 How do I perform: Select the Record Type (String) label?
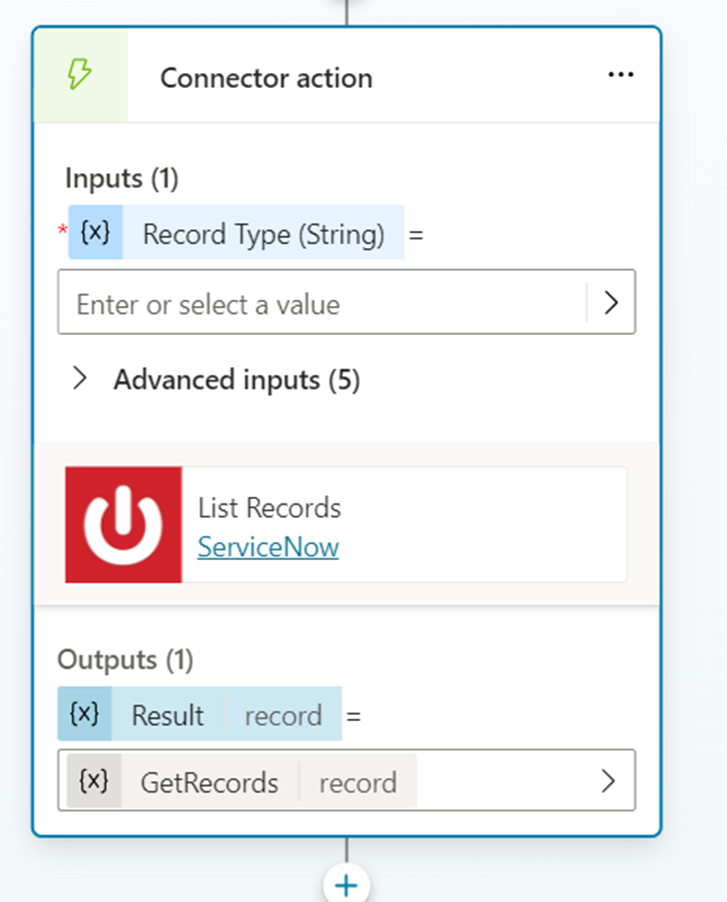point(263,234)
